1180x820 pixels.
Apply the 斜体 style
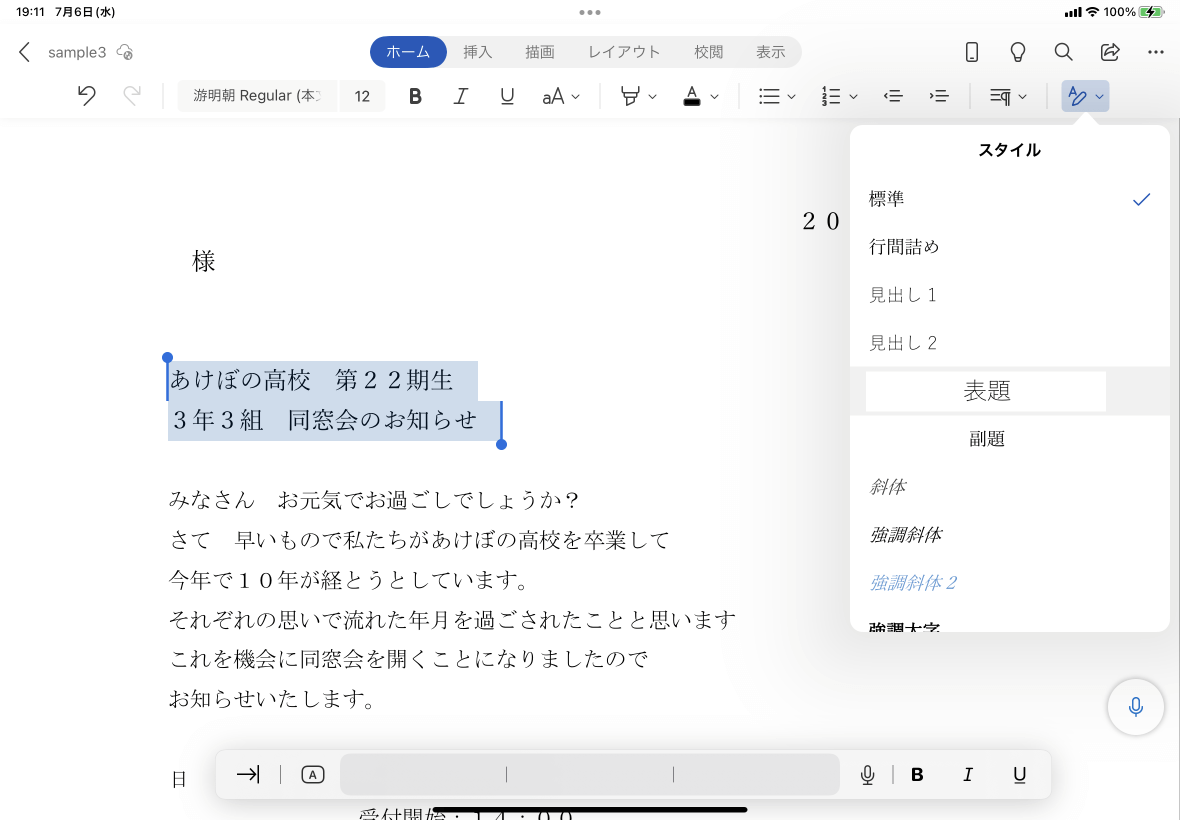[x=1010, y=487]
